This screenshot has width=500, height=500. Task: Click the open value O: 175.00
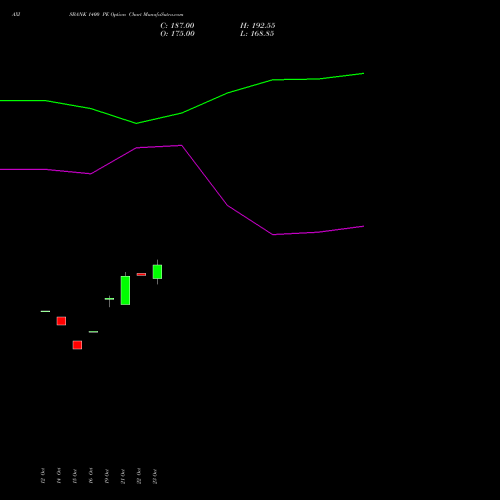click(x=177, y=34)
